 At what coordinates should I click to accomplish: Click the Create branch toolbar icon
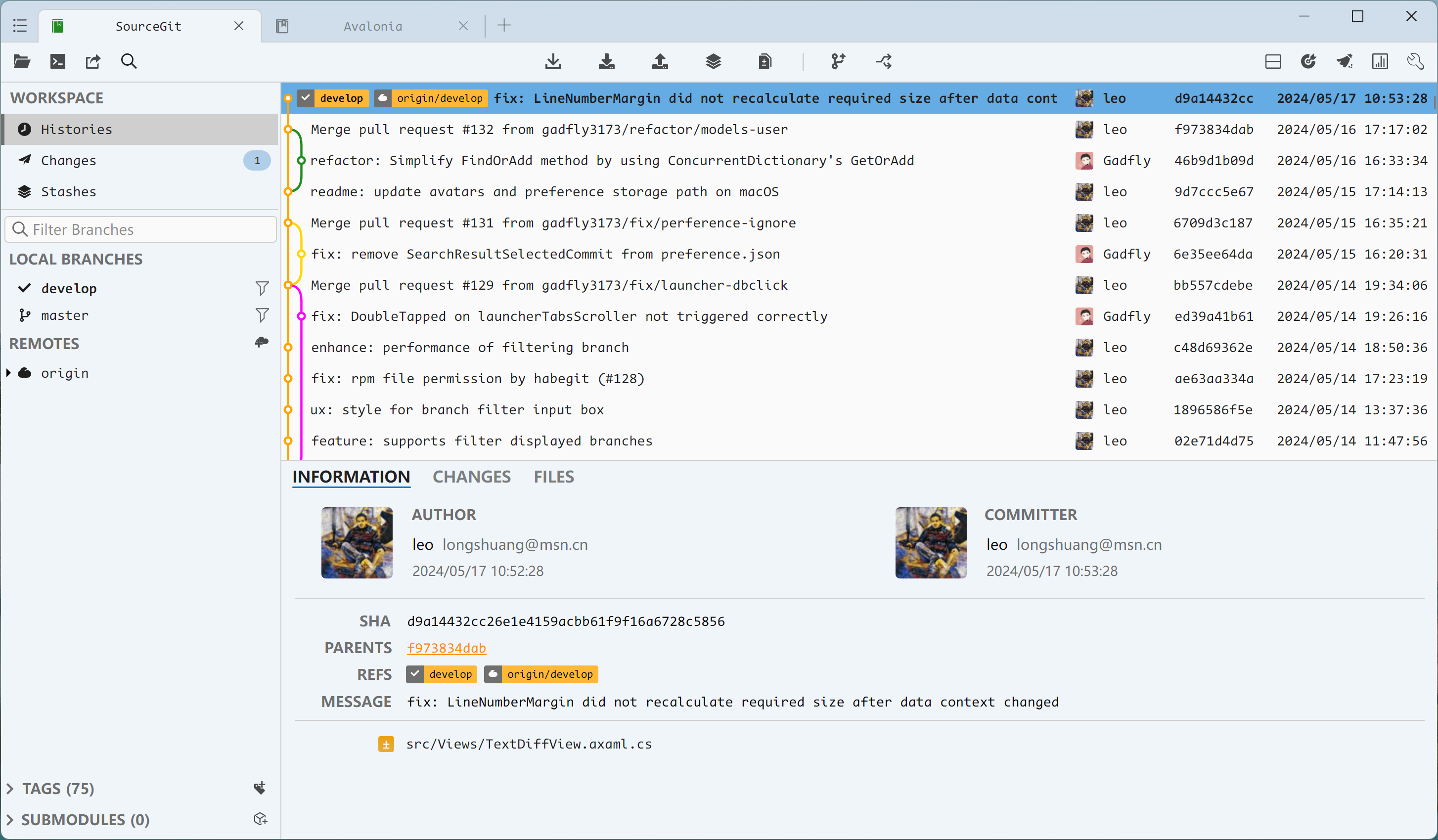click(837, 61)
